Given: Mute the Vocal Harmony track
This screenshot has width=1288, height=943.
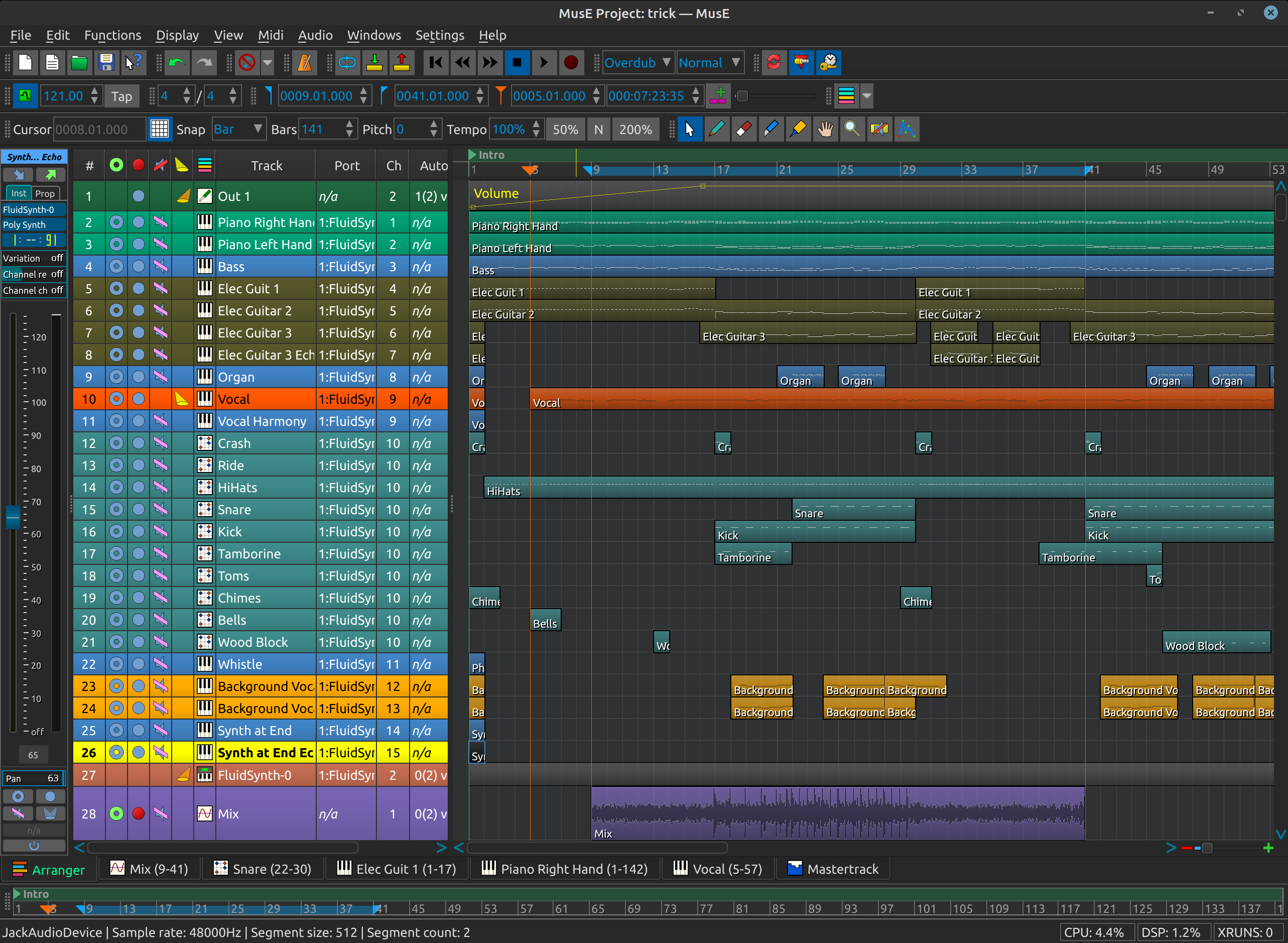Looking at the screenshot, I should pyautogui.click(x=161, y=421).
